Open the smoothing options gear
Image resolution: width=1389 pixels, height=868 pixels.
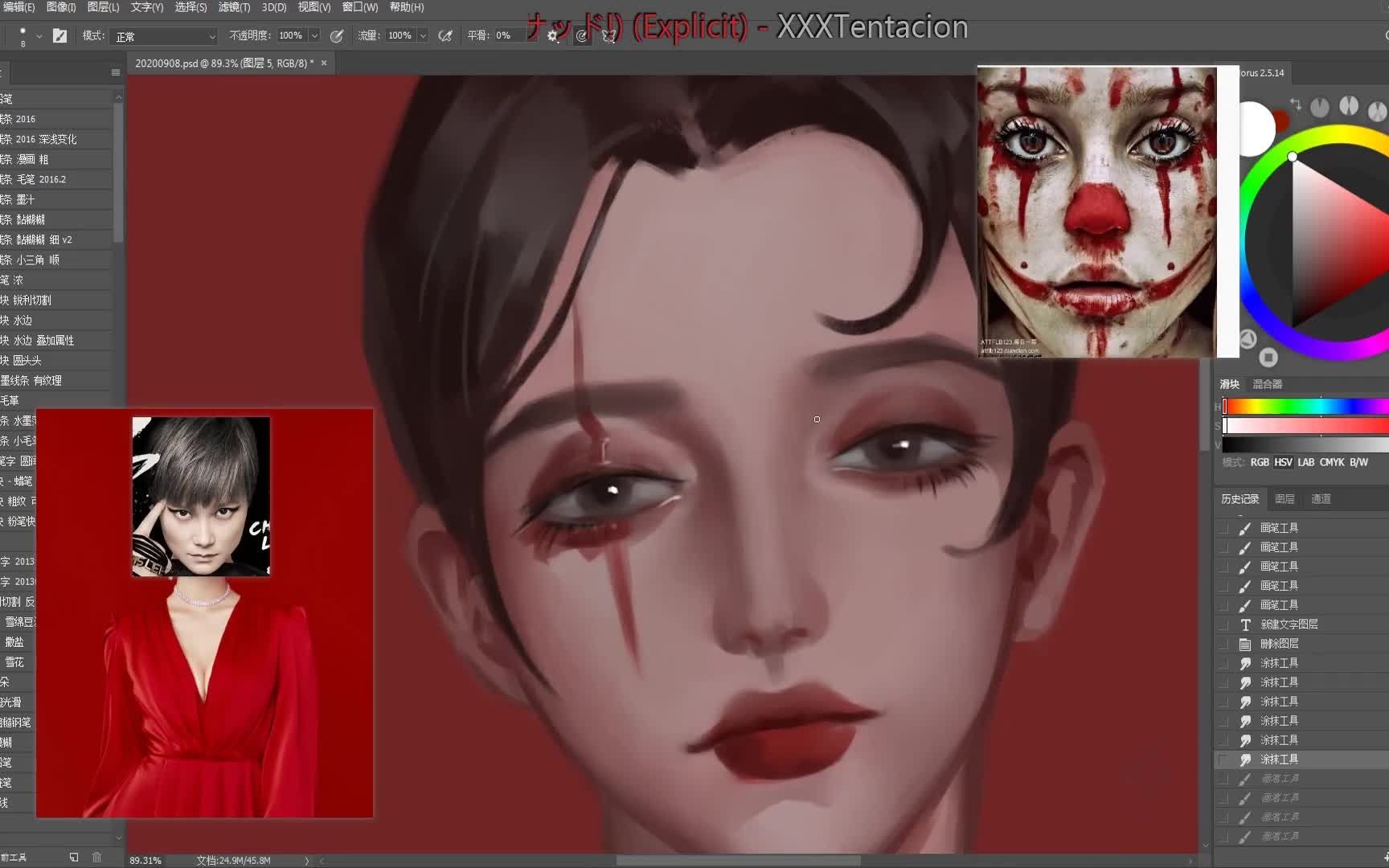[553, 35]
